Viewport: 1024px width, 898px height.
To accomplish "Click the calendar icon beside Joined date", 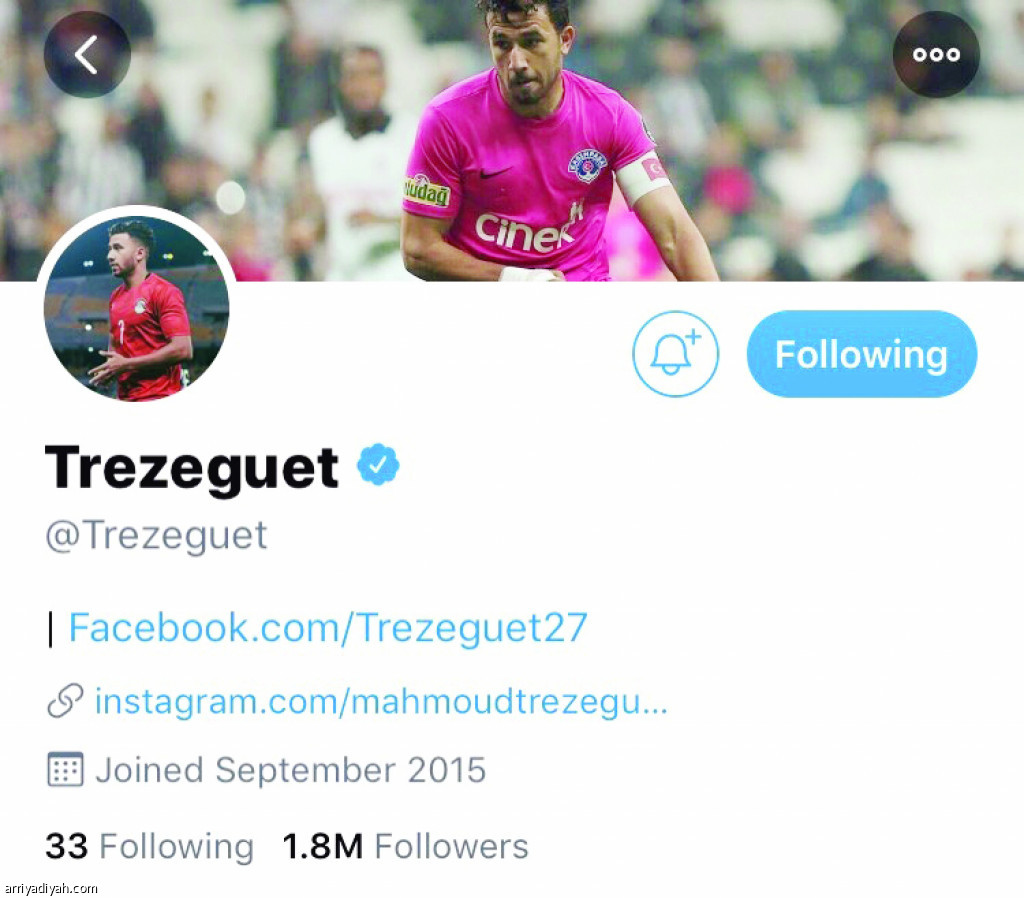I will [65, 769].
